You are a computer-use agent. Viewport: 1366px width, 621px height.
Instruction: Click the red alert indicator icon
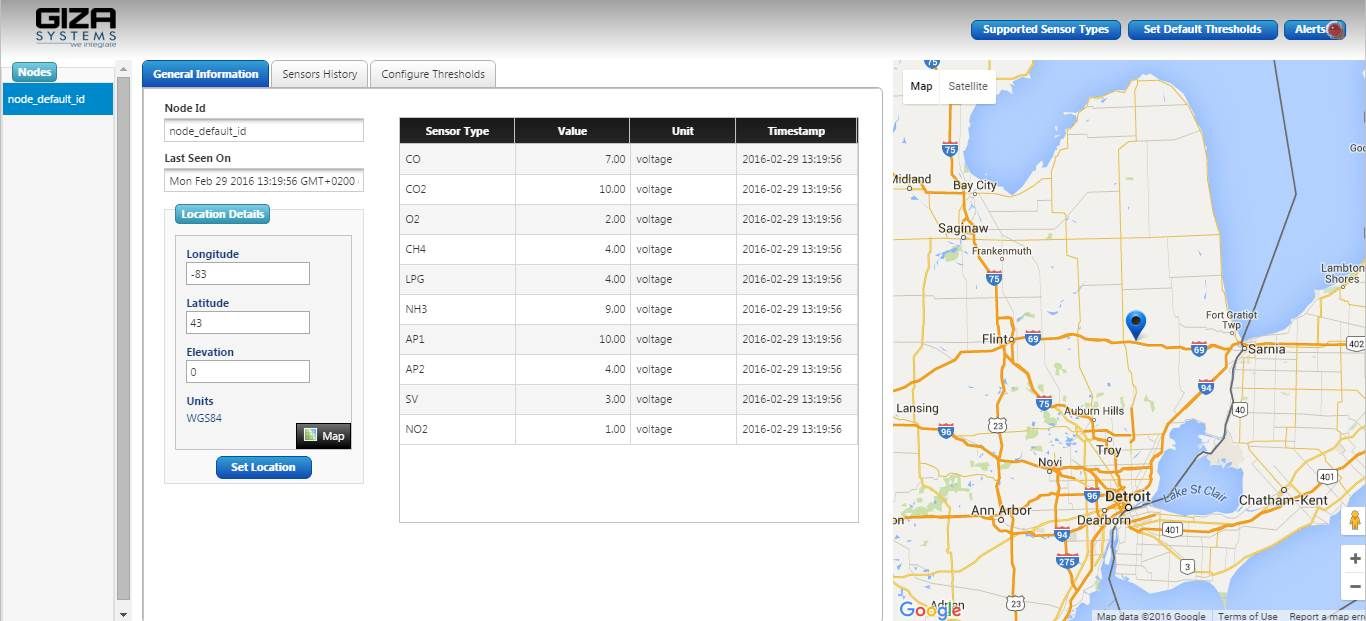pos(1334,30)
